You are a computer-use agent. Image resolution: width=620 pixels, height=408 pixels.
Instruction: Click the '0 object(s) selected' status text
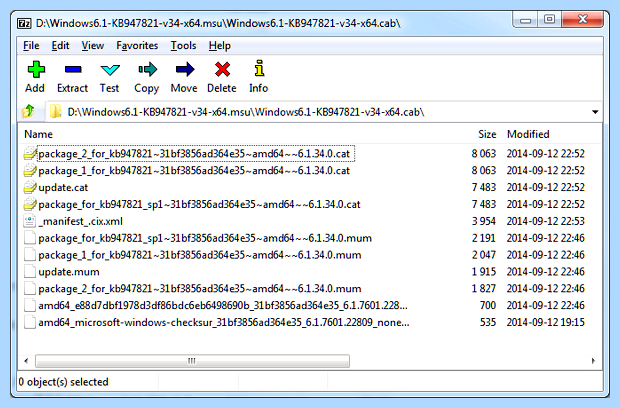[x=63, y=382]
